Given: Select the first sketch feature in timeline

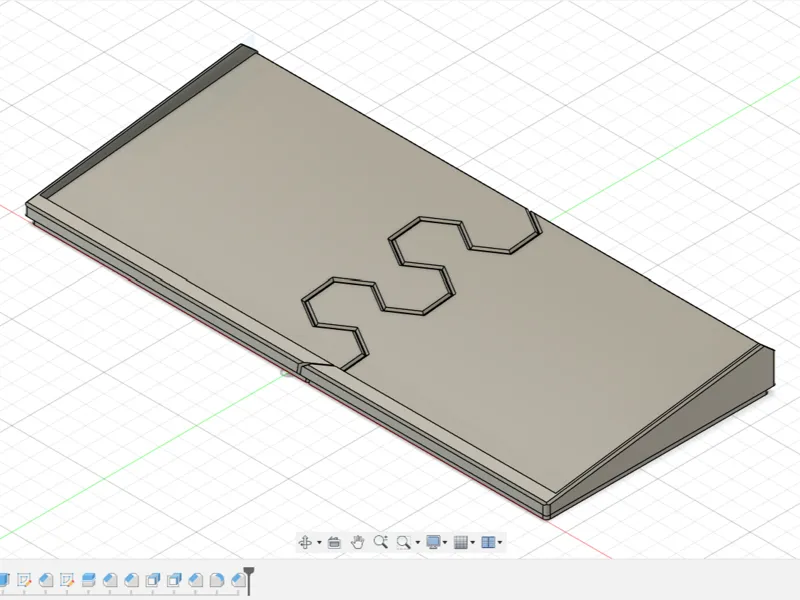Looking at the screenshot, I should [24, 580].
